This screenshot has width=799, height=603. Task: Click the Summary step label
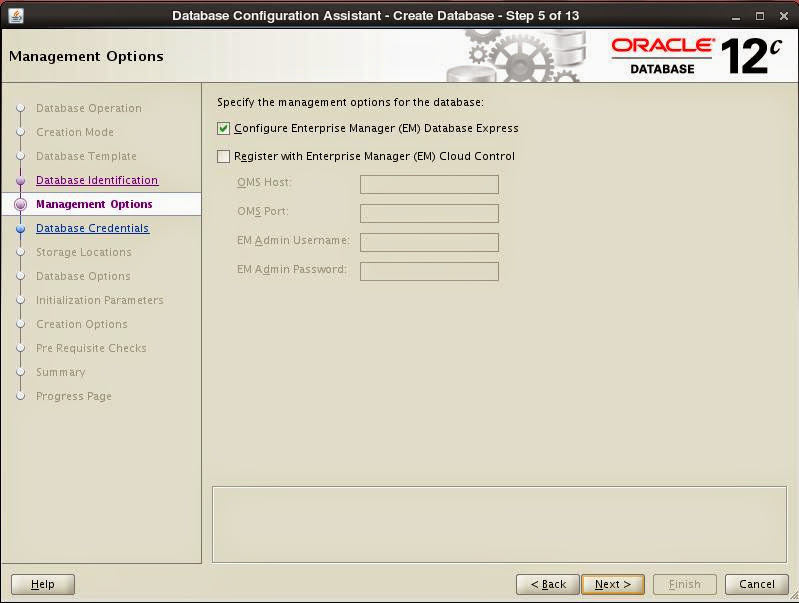point(61,372)
